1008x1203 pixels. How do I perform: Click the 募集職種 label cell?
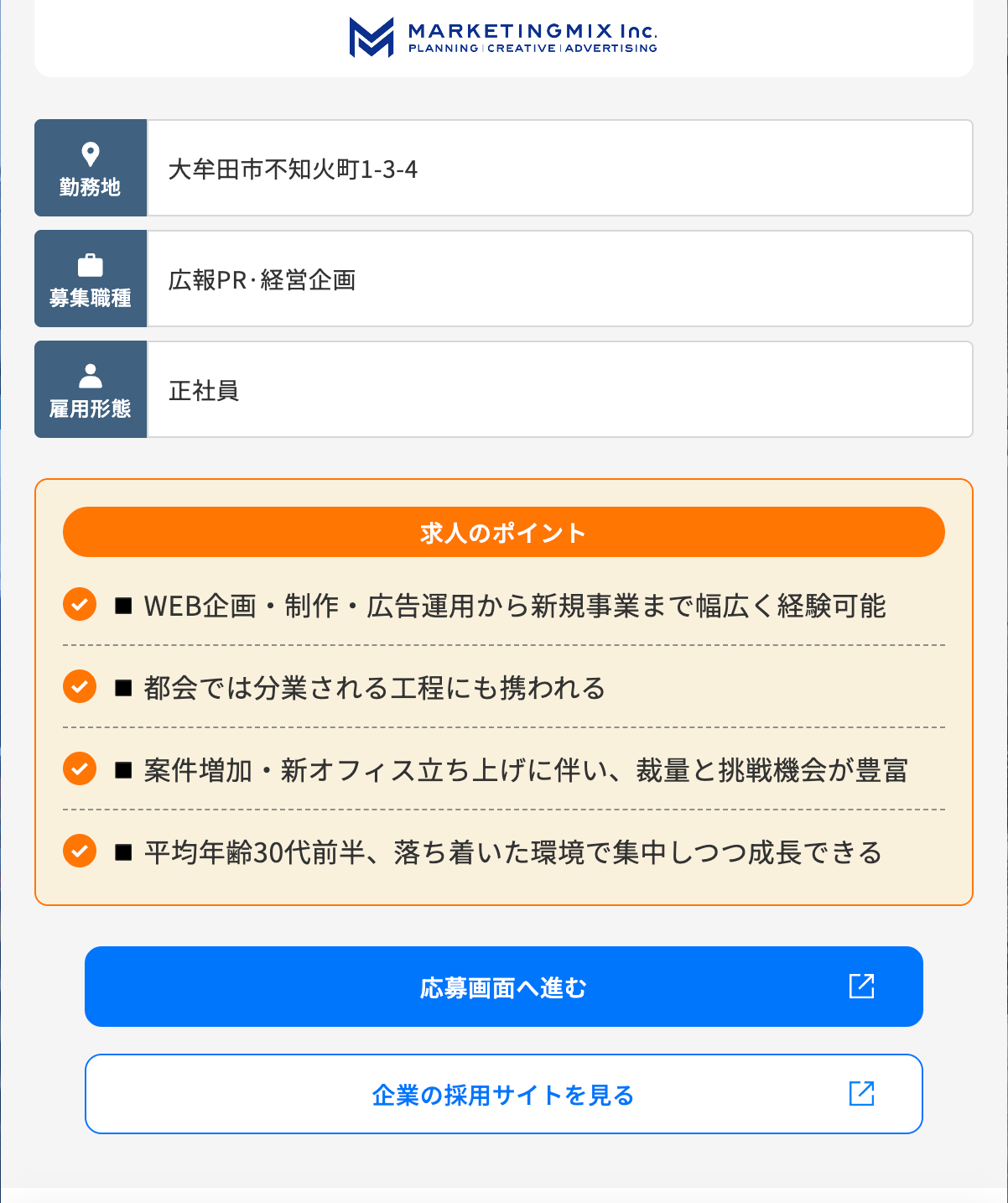click(91, 279)
